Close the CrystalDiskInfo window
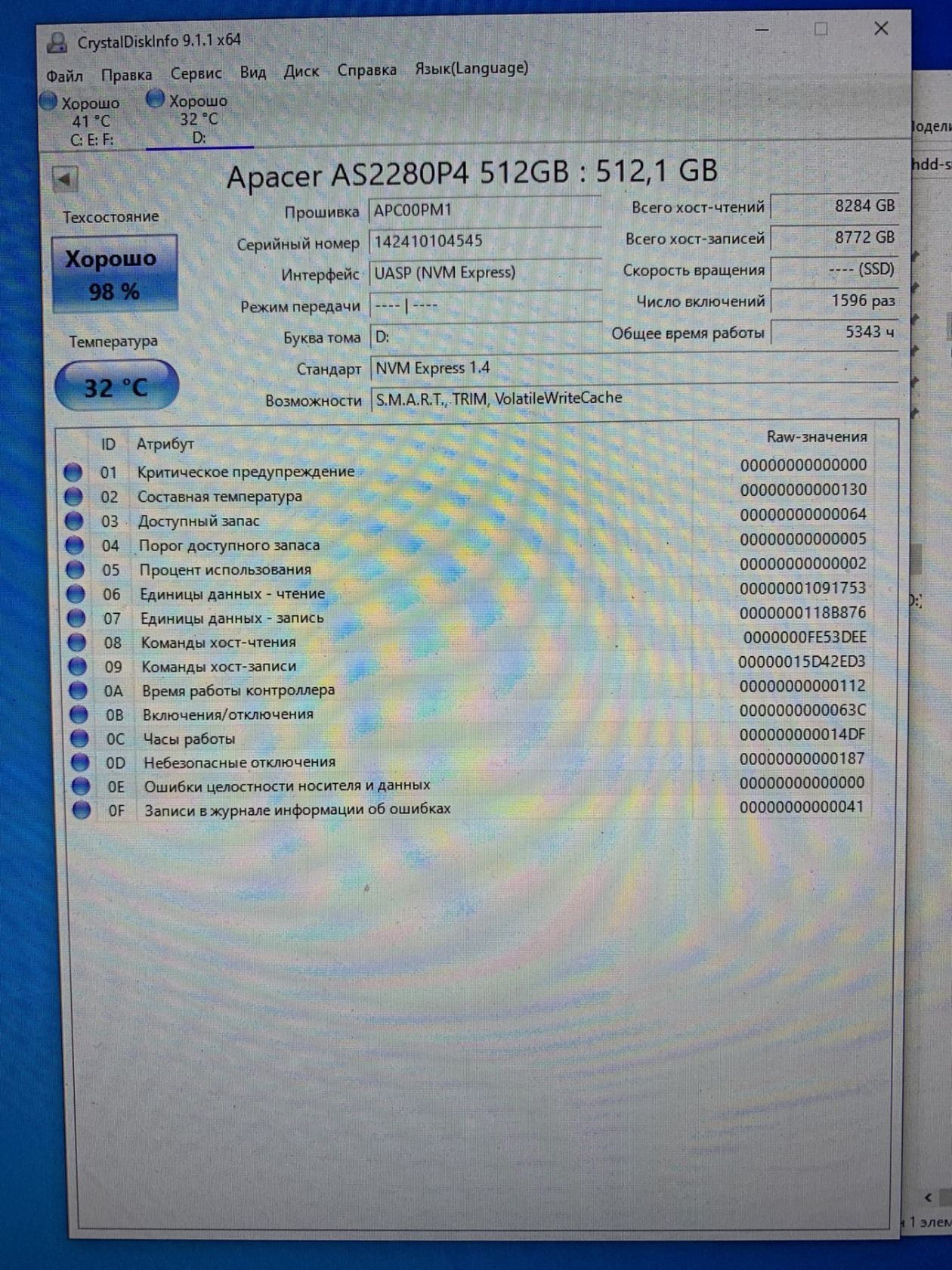The height and width of the screenshot is (1270, 952). [x=881, y=28]
